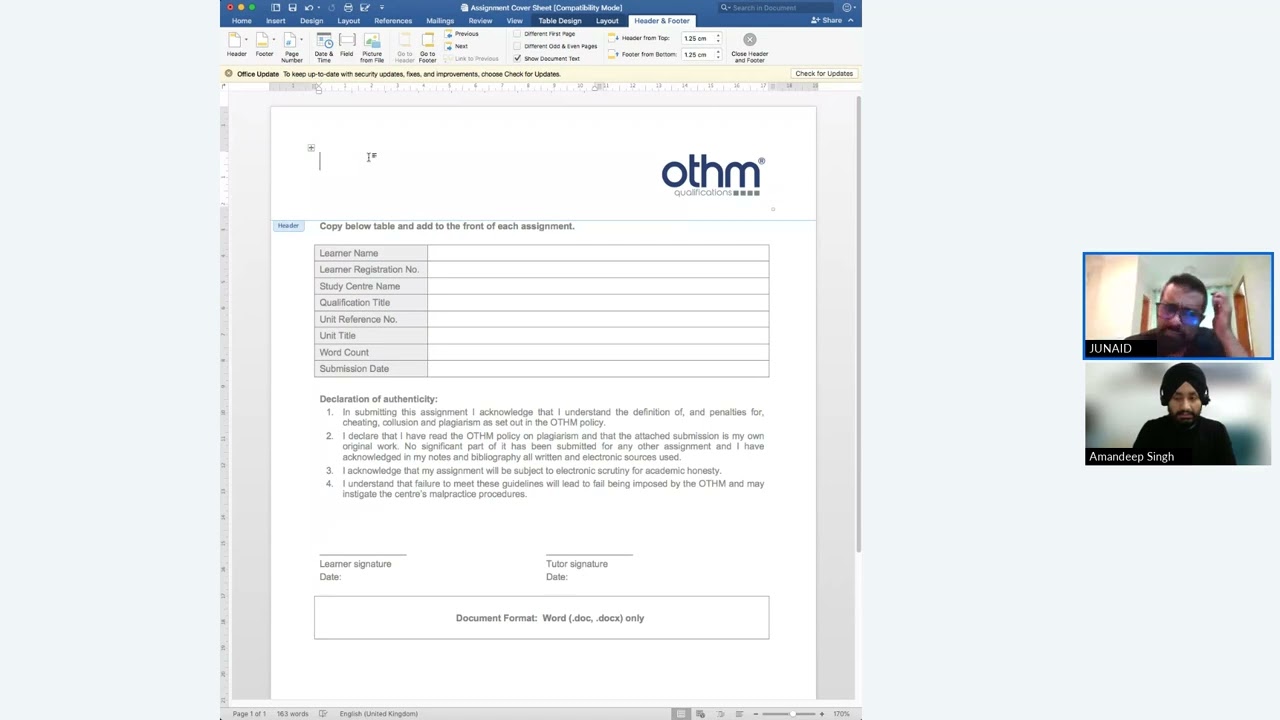Click Page 1 of 1 indicator
This screenshot has width=1280, height=720.
(x=249, y=713)
